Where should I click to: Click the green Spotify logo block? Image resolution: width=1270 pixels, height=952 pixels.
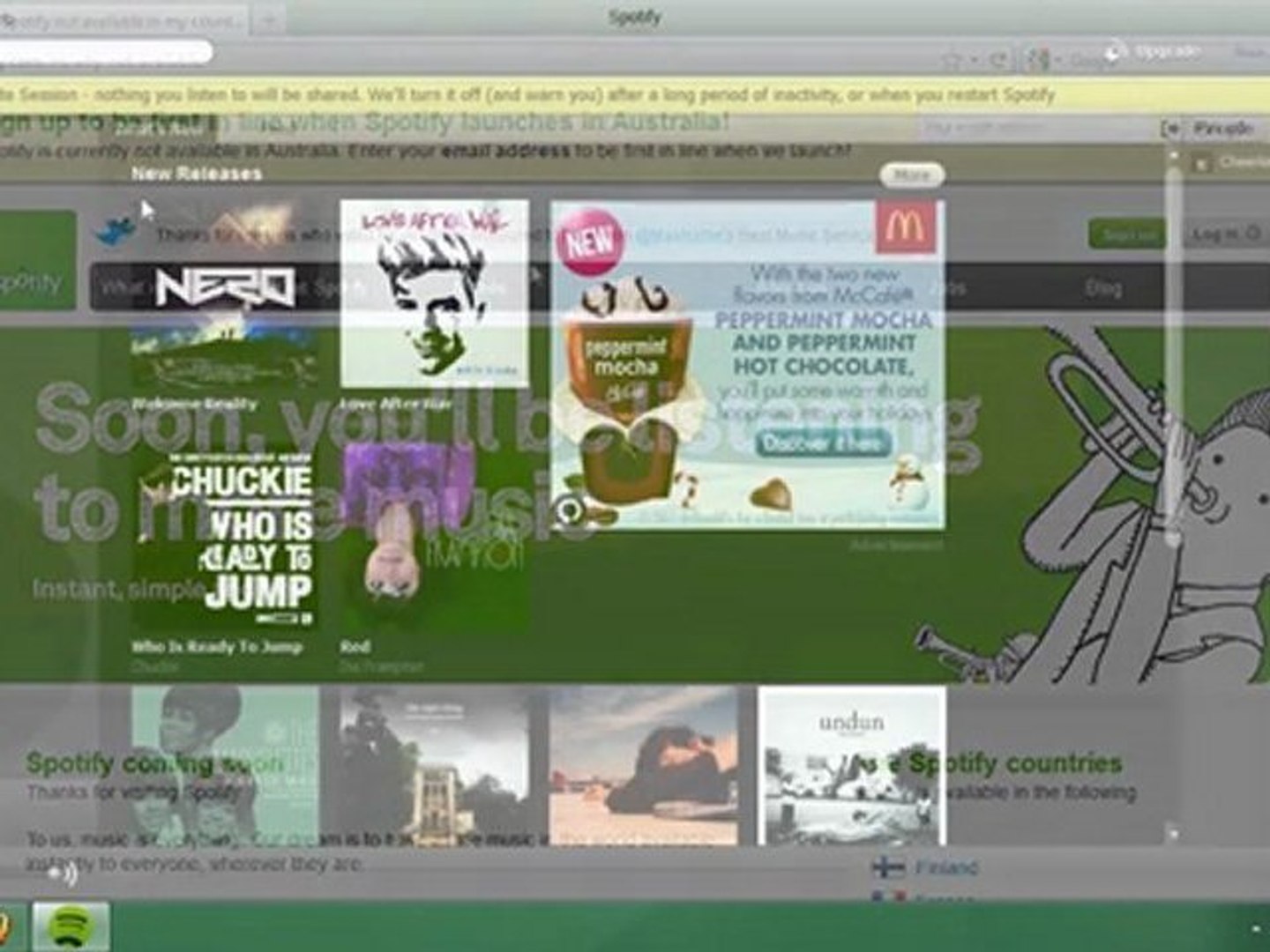(x=37, y=261)
